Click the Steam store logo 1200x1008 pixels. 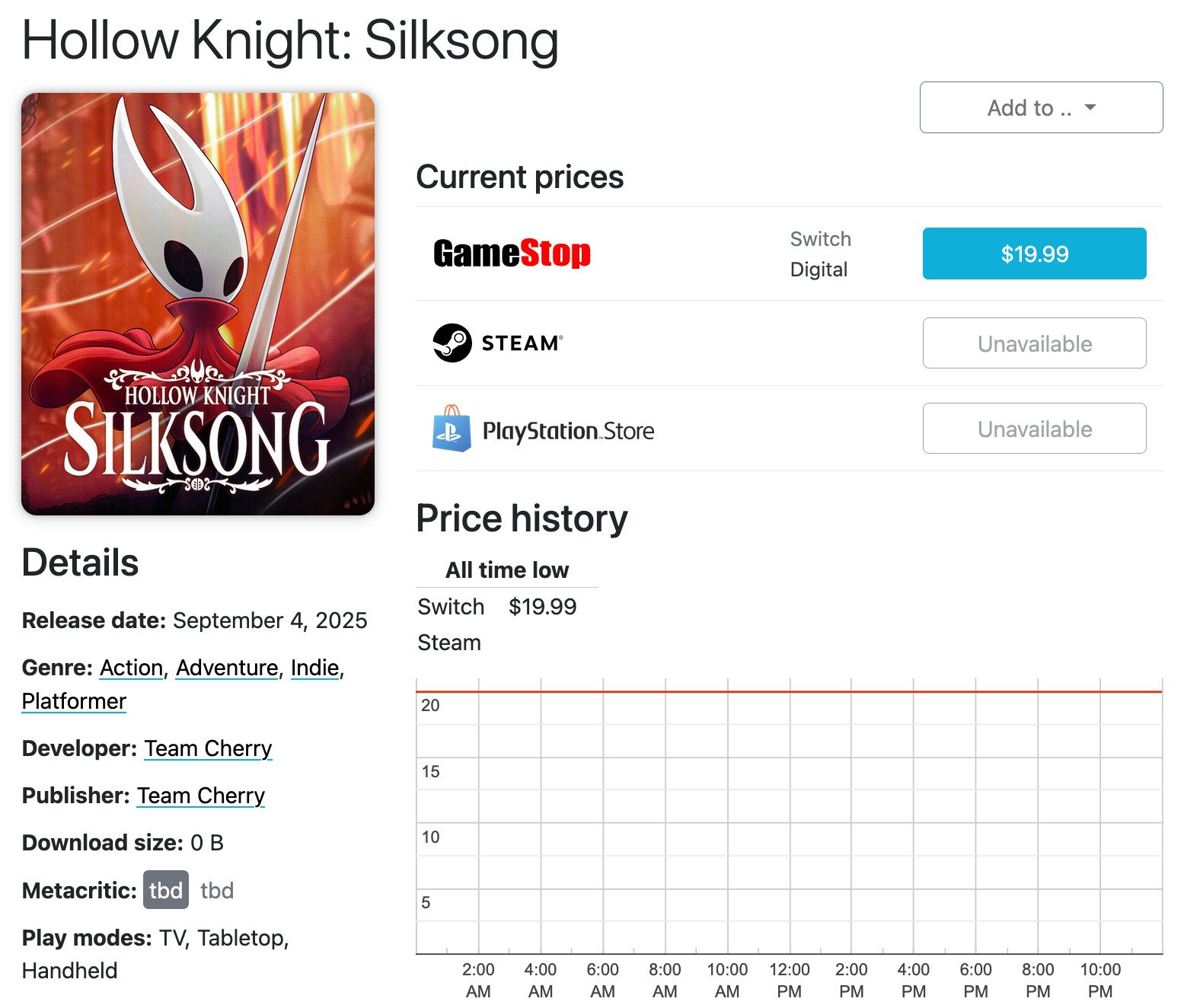pos(498,343)
